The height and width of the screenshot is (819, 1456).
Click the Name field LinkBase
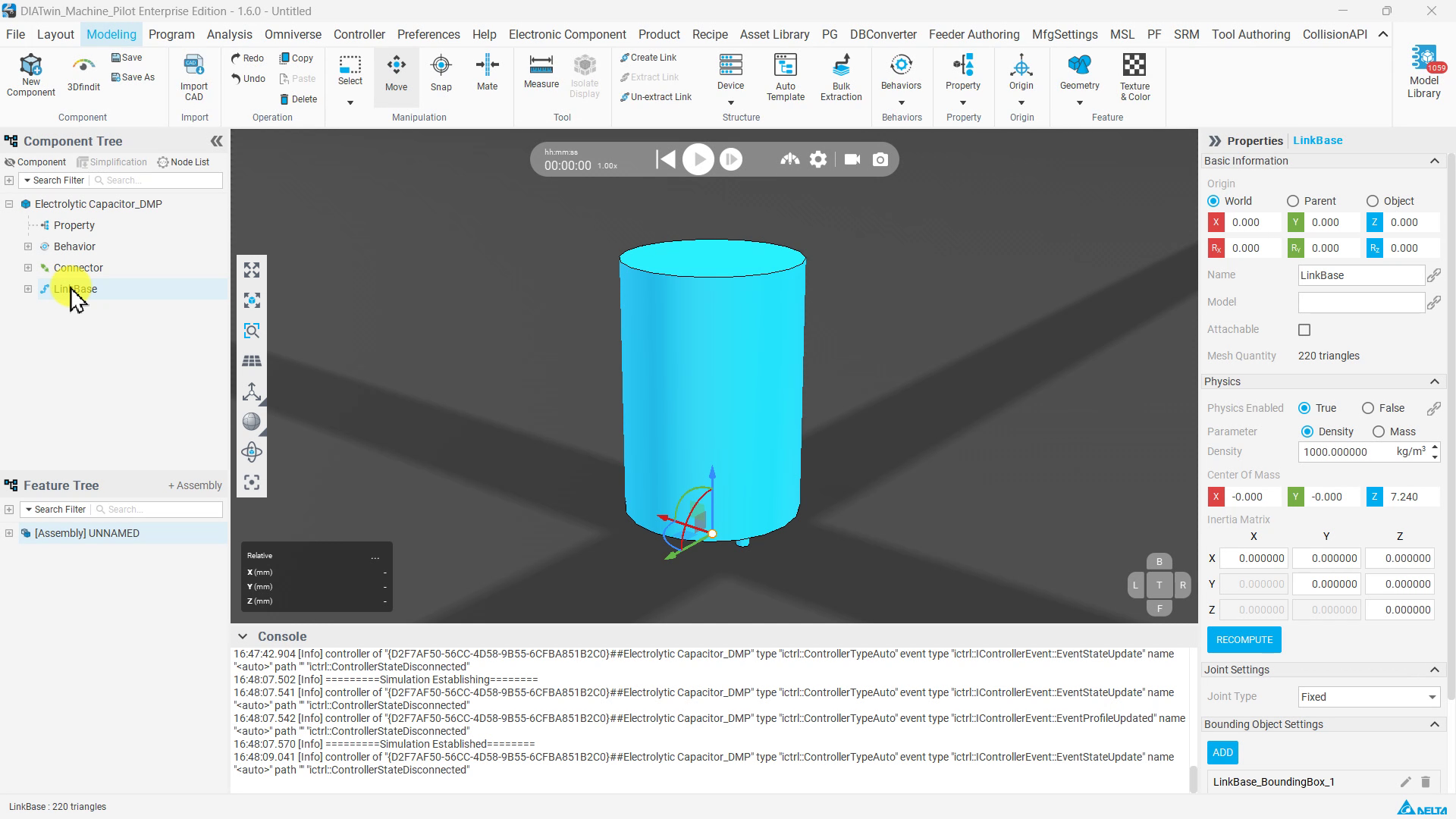[1361, 275]
